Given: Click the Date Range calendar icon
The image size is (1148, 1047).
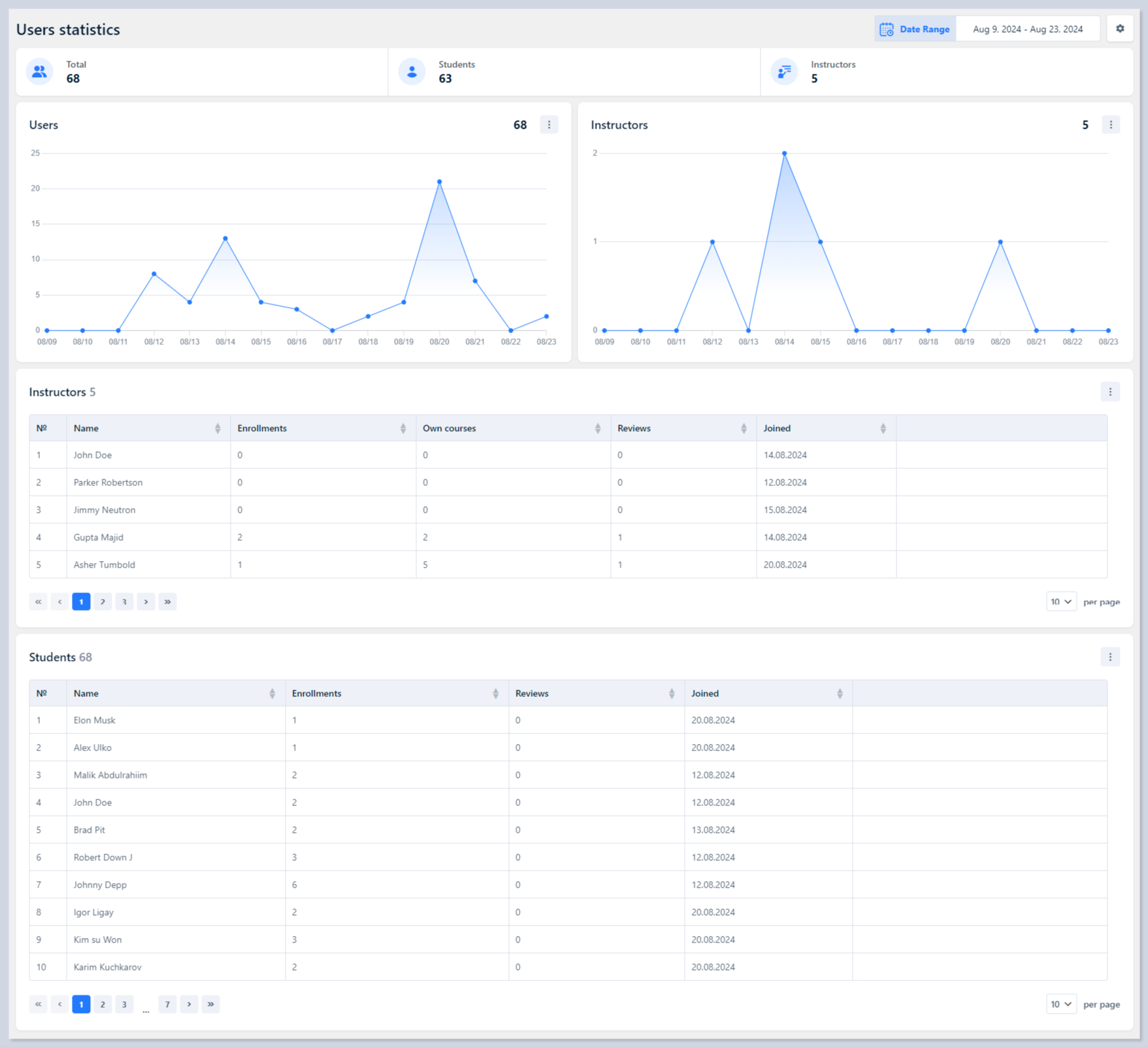Looking at the screenshot, I should tap(887, 29).
